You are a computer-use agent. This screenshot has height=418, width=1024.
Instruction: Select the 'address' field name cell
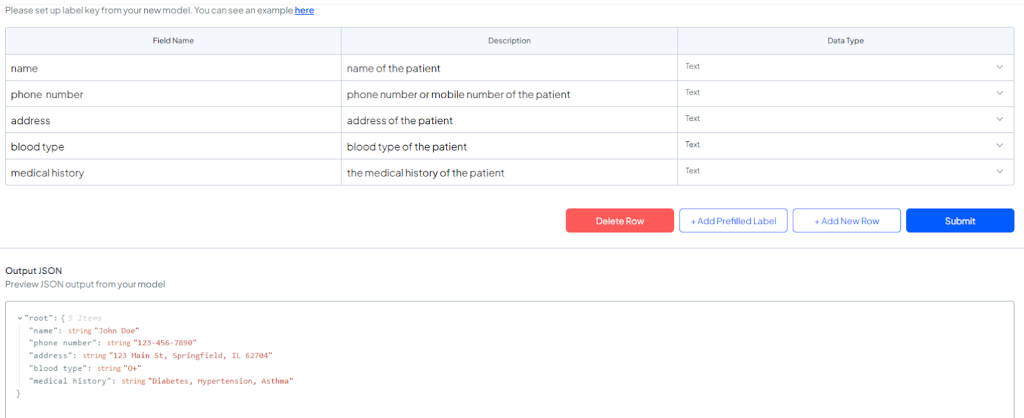point(173,120)
